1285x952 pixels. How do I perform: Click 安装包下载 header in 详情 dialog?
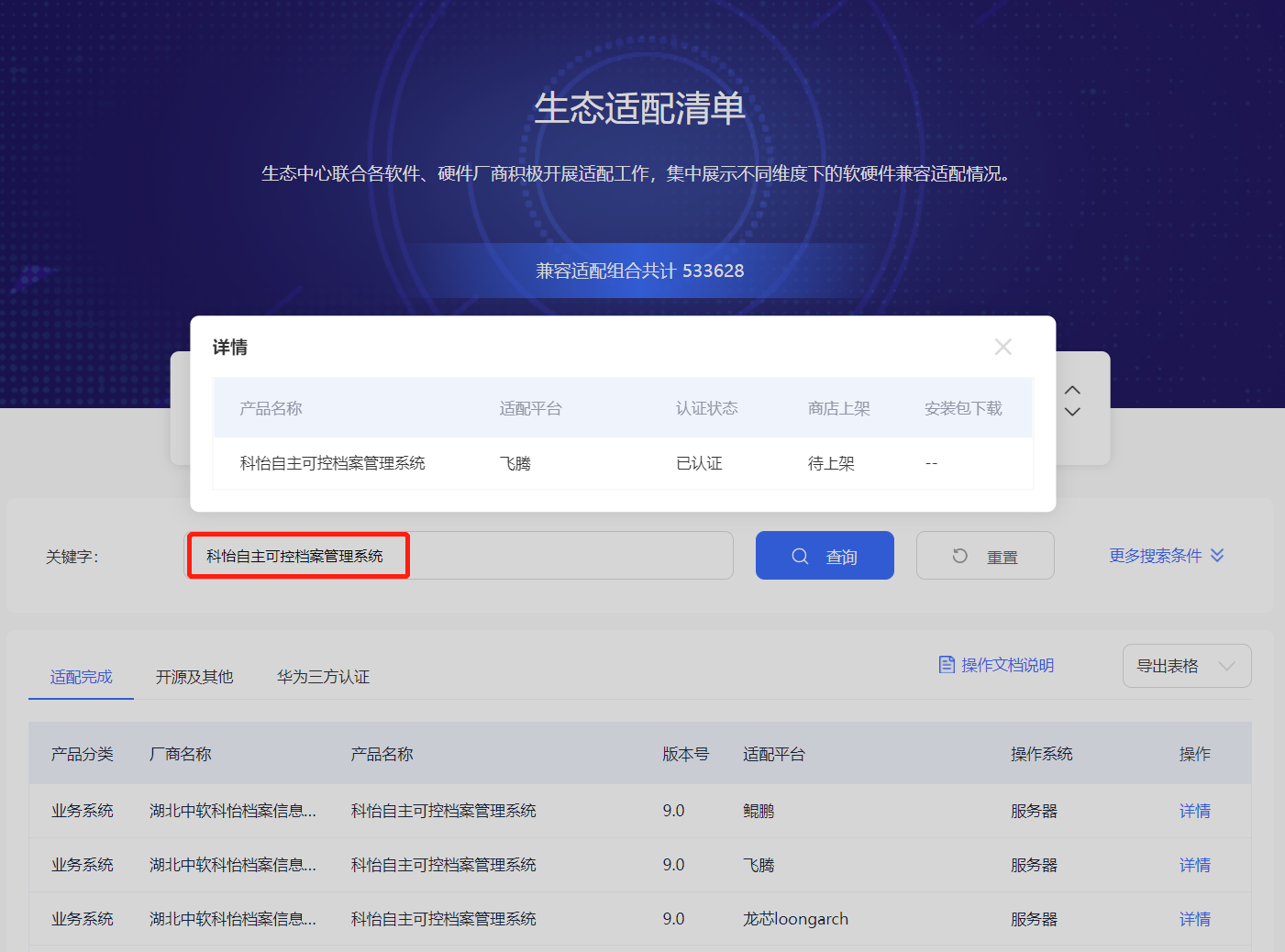(x=963, y=408)
